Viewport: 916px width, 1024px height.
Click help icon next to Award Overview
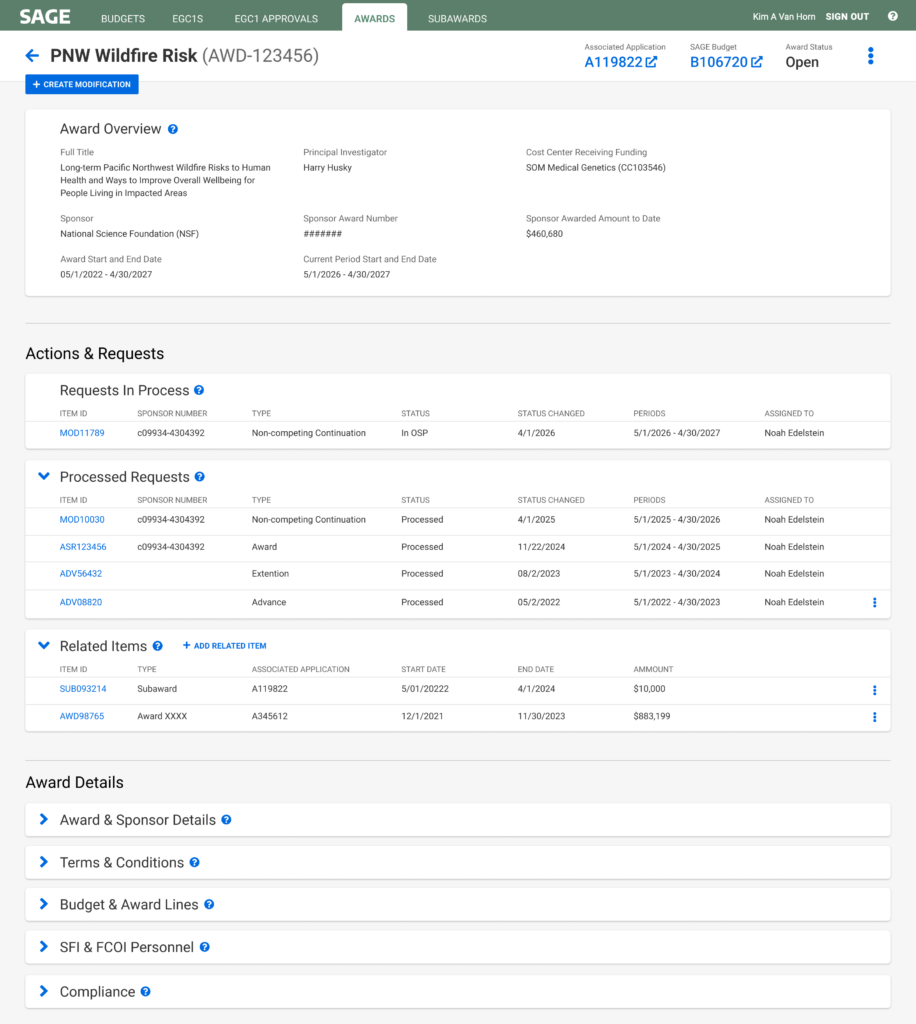pos(173,129)
